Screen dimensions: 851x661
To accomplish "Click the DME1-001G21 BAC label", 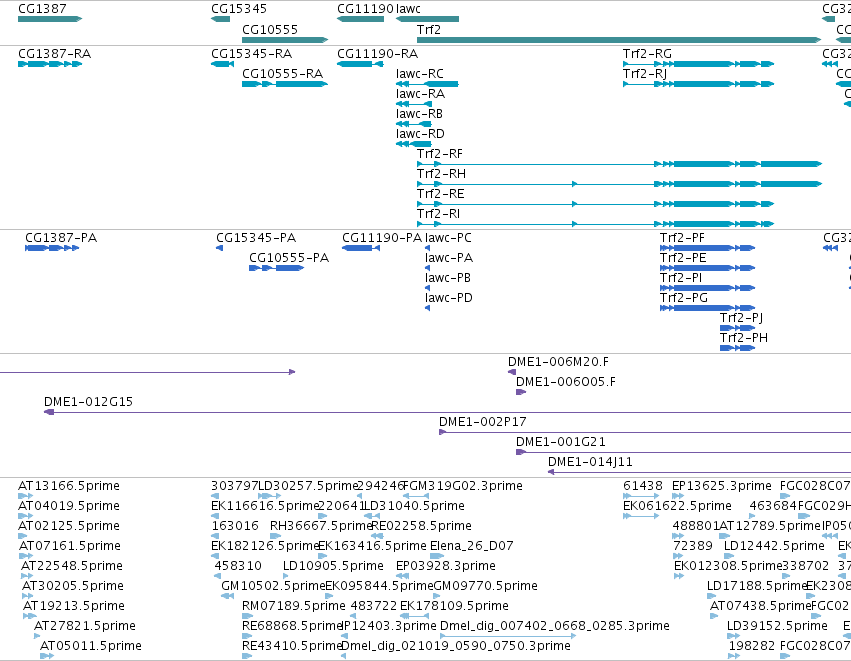I will point(561,442).
